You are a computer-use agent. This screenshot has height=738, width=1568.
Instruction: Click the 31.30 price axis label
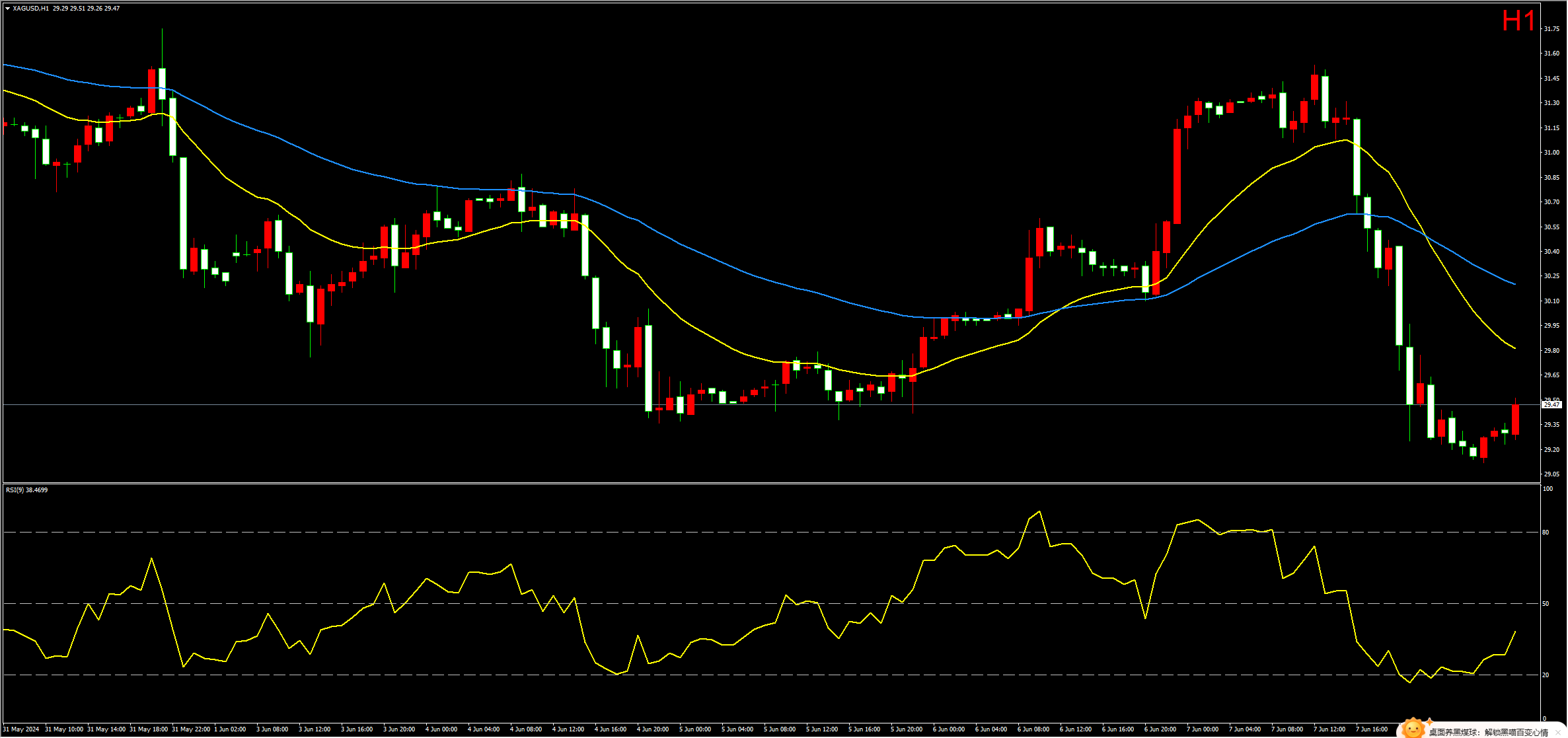(1551, 103)
